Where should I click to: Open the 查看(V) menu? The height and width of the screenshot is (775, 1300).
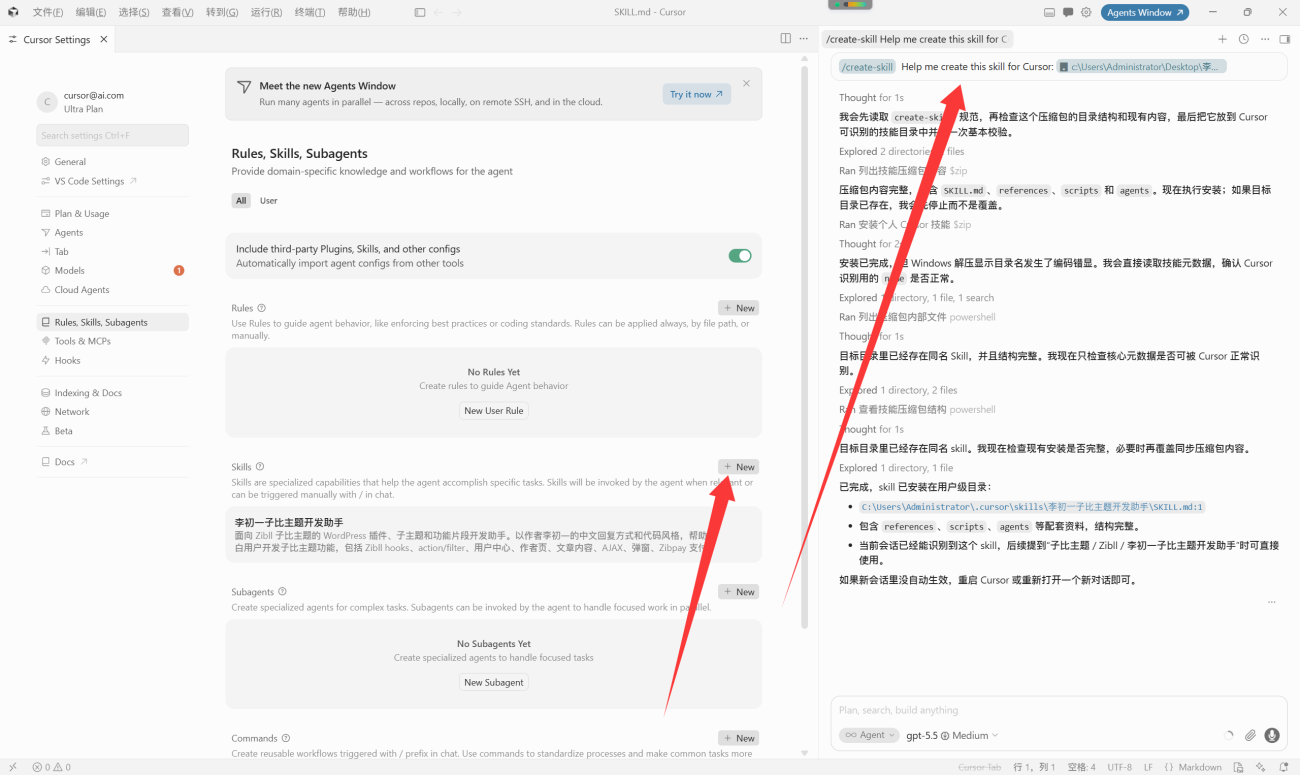click(x=178, y=12)
